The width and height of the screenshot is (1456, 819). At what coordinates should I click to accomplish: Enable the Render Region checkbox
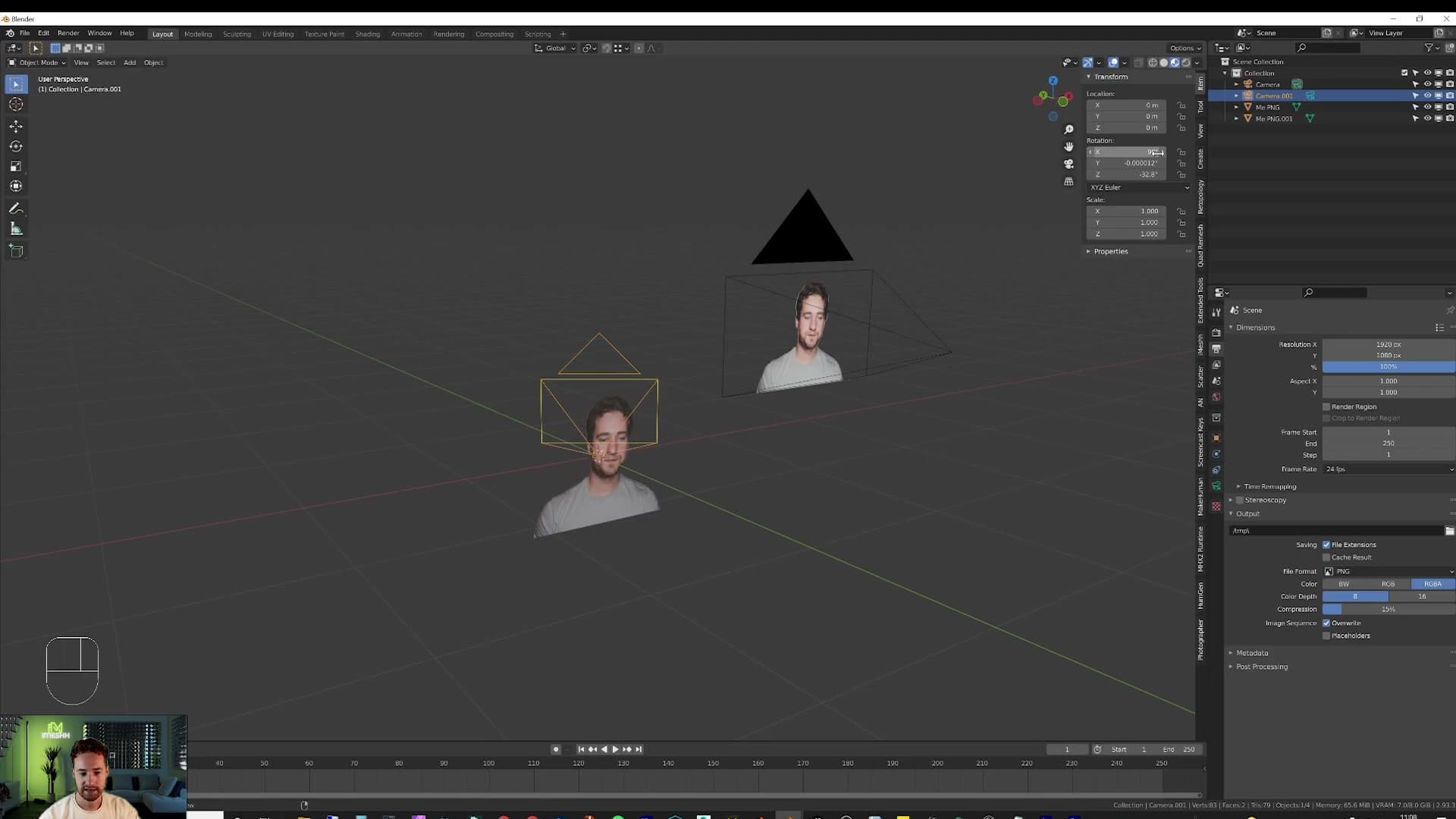(x=1326, y=407)
